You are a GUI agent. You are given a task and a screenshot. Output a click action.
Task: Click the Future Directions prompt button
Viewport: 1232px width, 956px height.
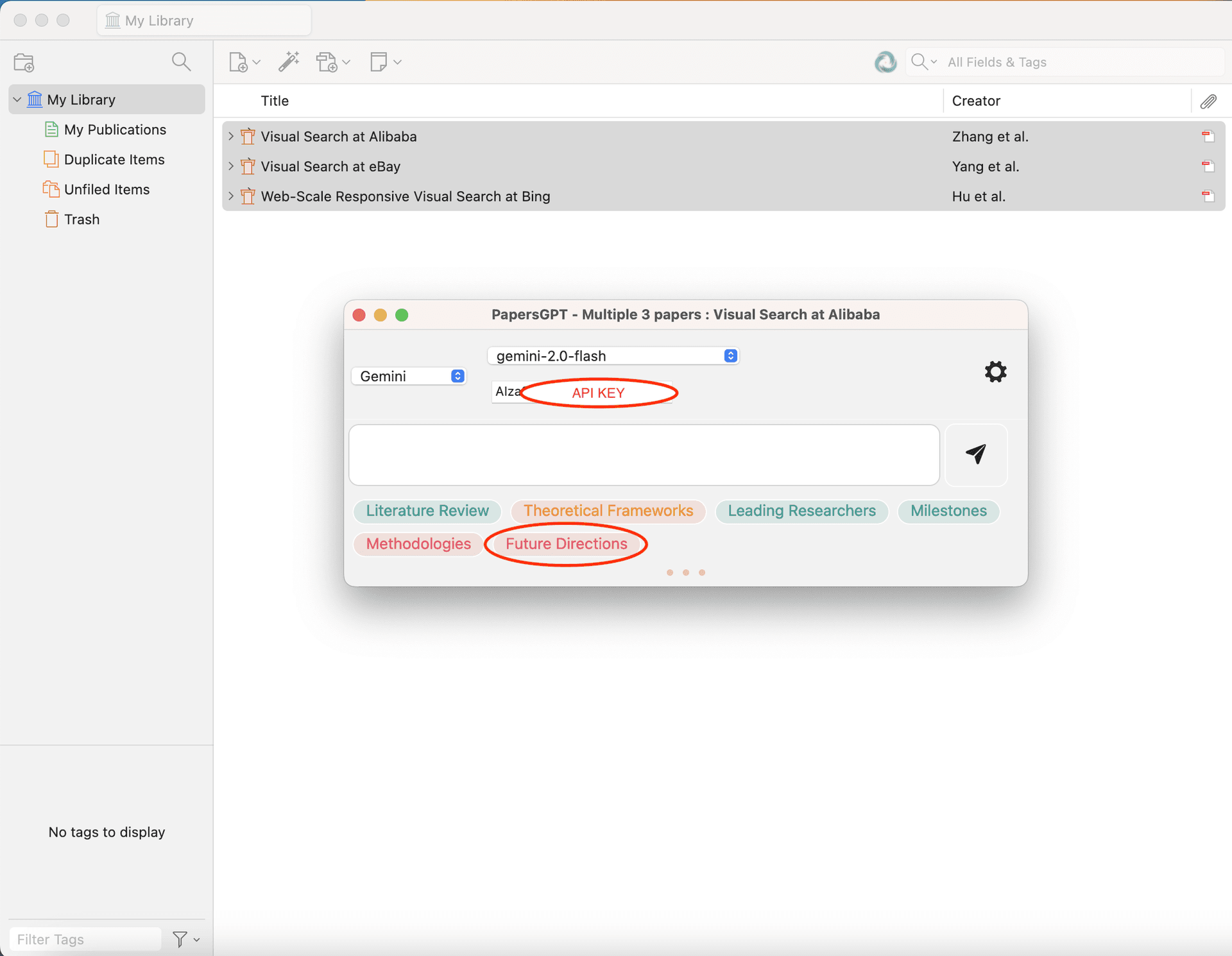coord(566,544)
